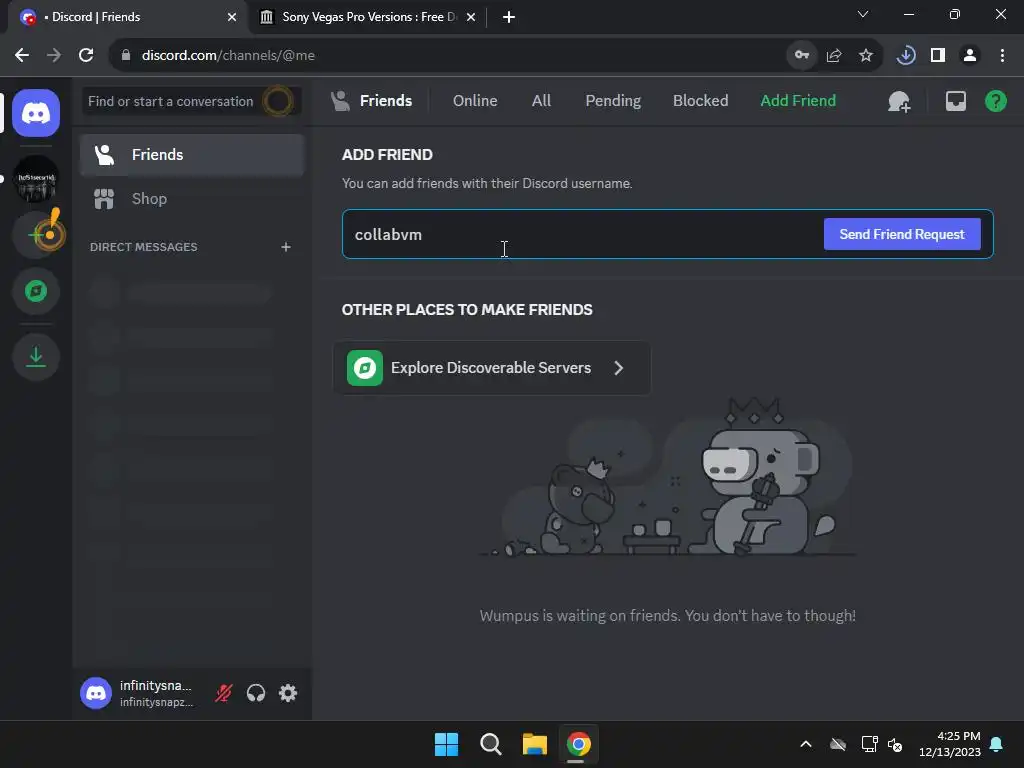Switch to the Blocked tab
This screenshot has height=768, width=1024.
(x=700, y=101)
